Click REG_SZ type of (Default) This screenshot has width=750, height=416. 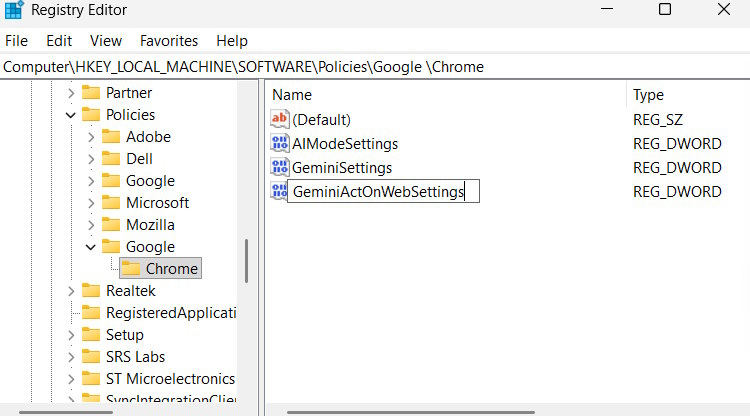tap(658, 120)
